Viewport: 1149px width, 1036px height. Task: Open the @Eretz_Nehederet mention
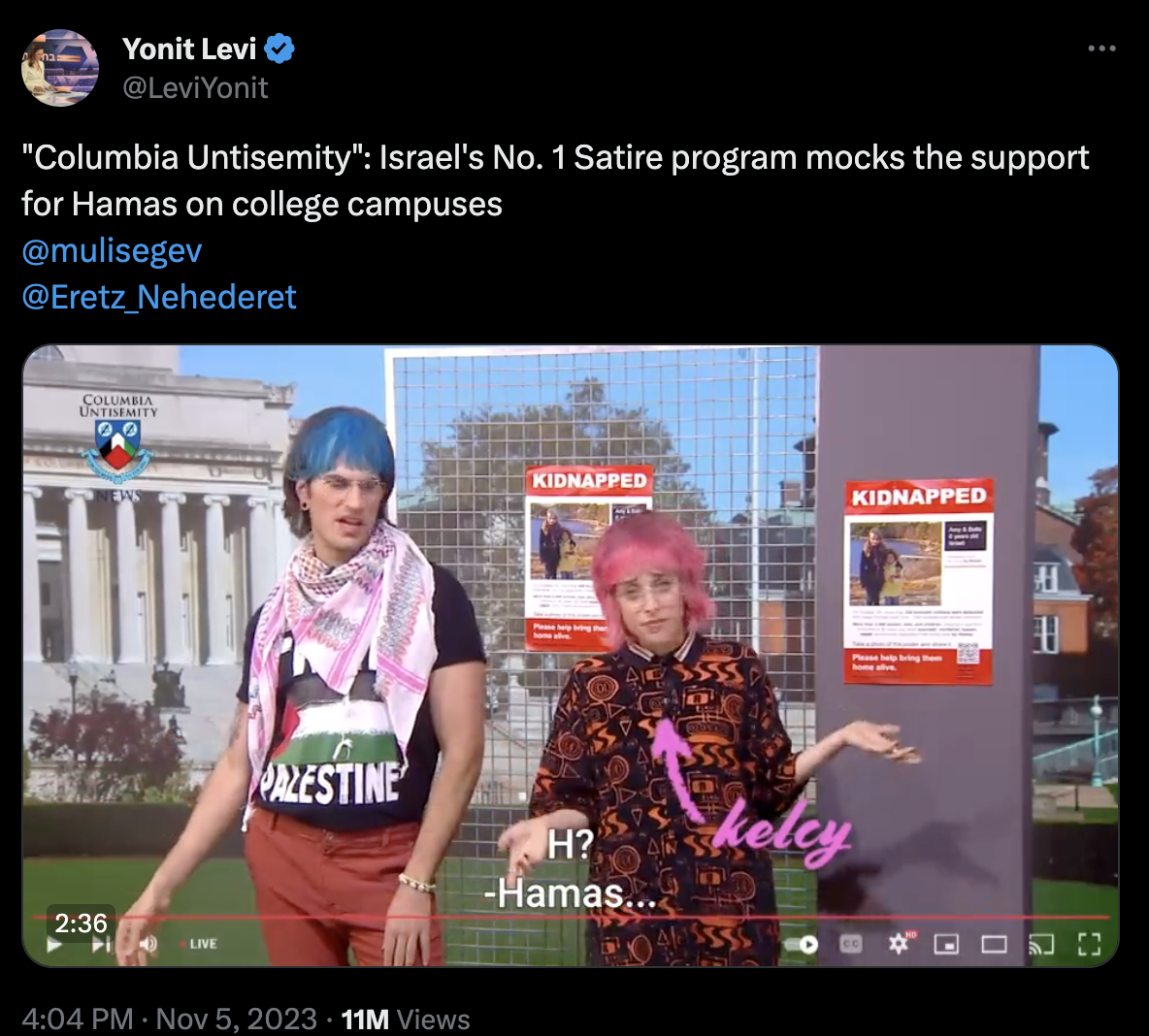click(159, 297)
